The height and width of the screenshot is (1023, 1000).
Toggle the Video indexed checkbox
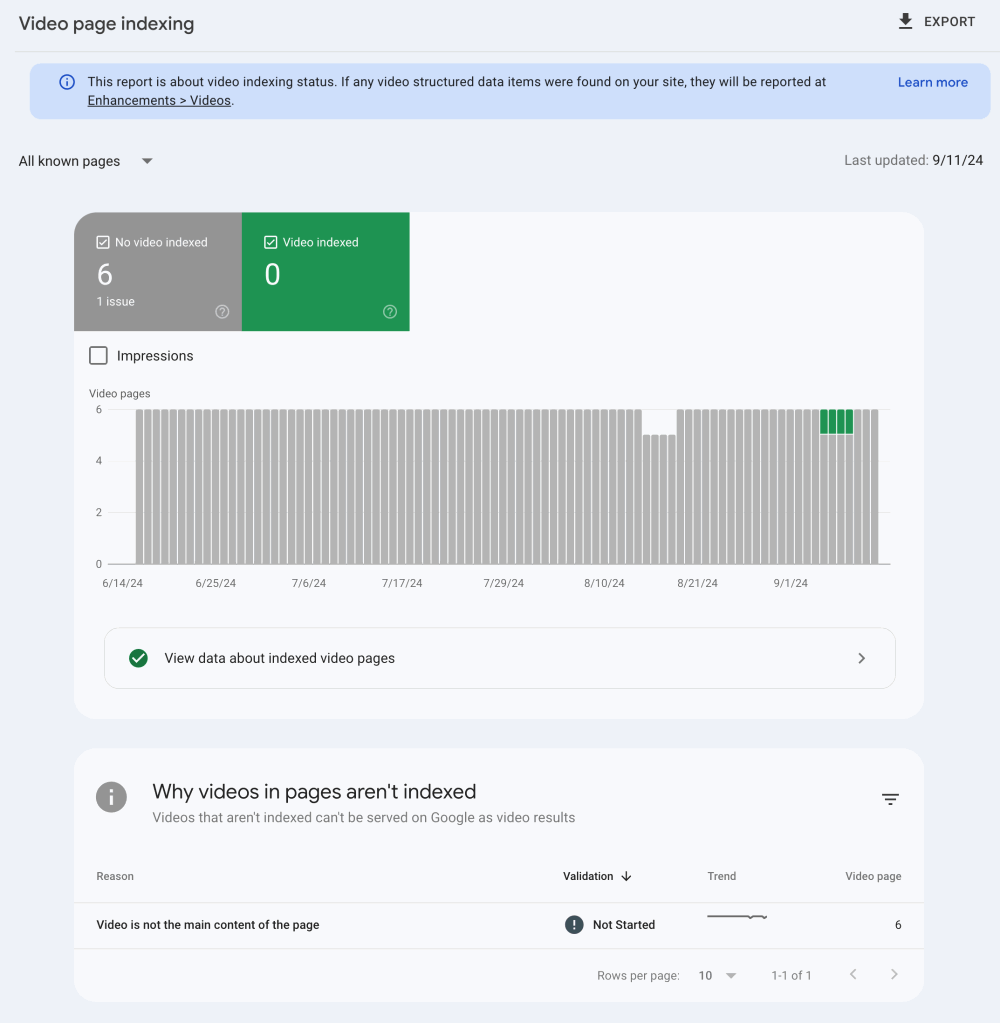click(x=271, y=243)
